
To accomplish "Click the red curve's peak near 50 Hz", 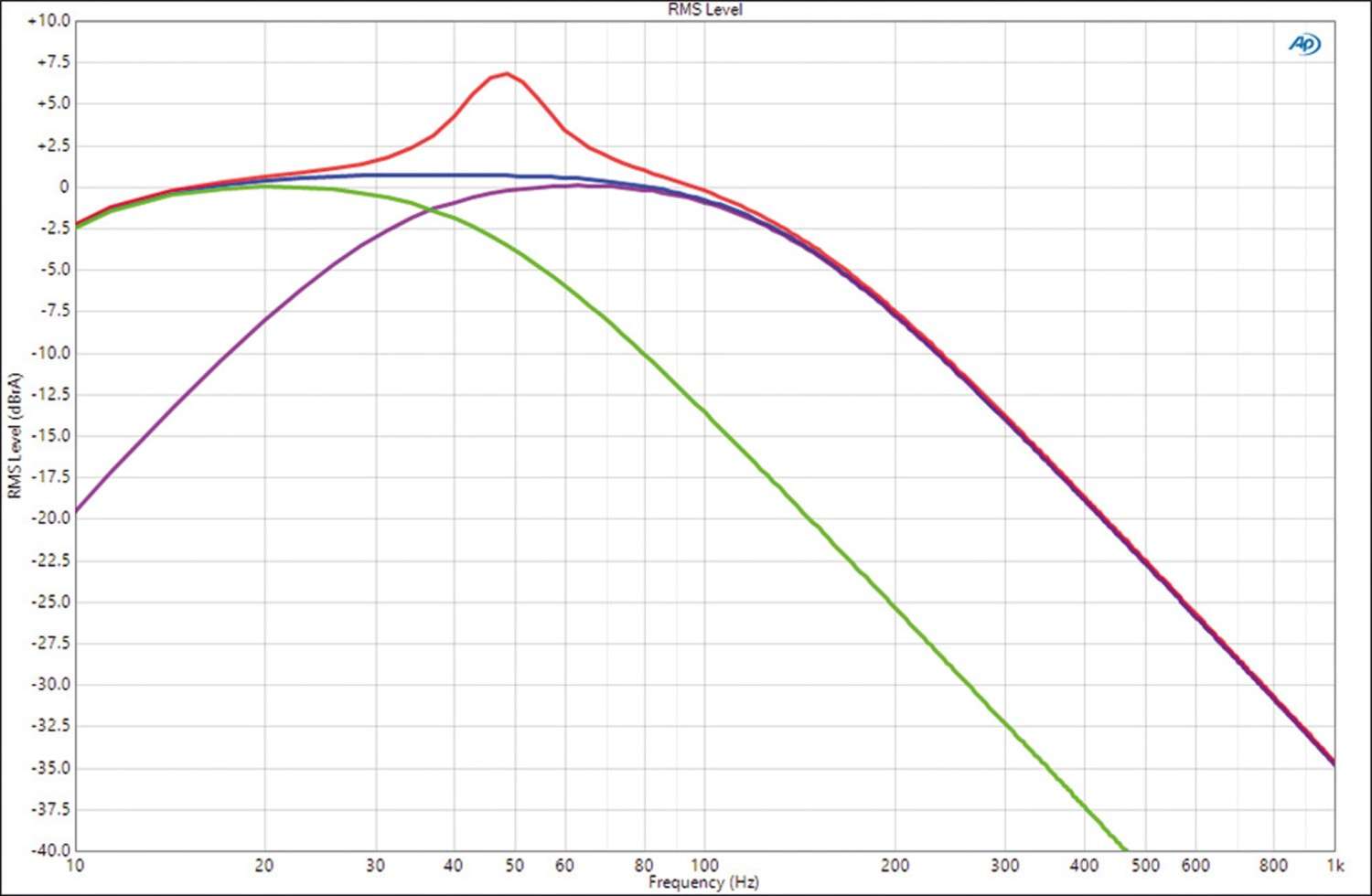I will pos(507,74).
